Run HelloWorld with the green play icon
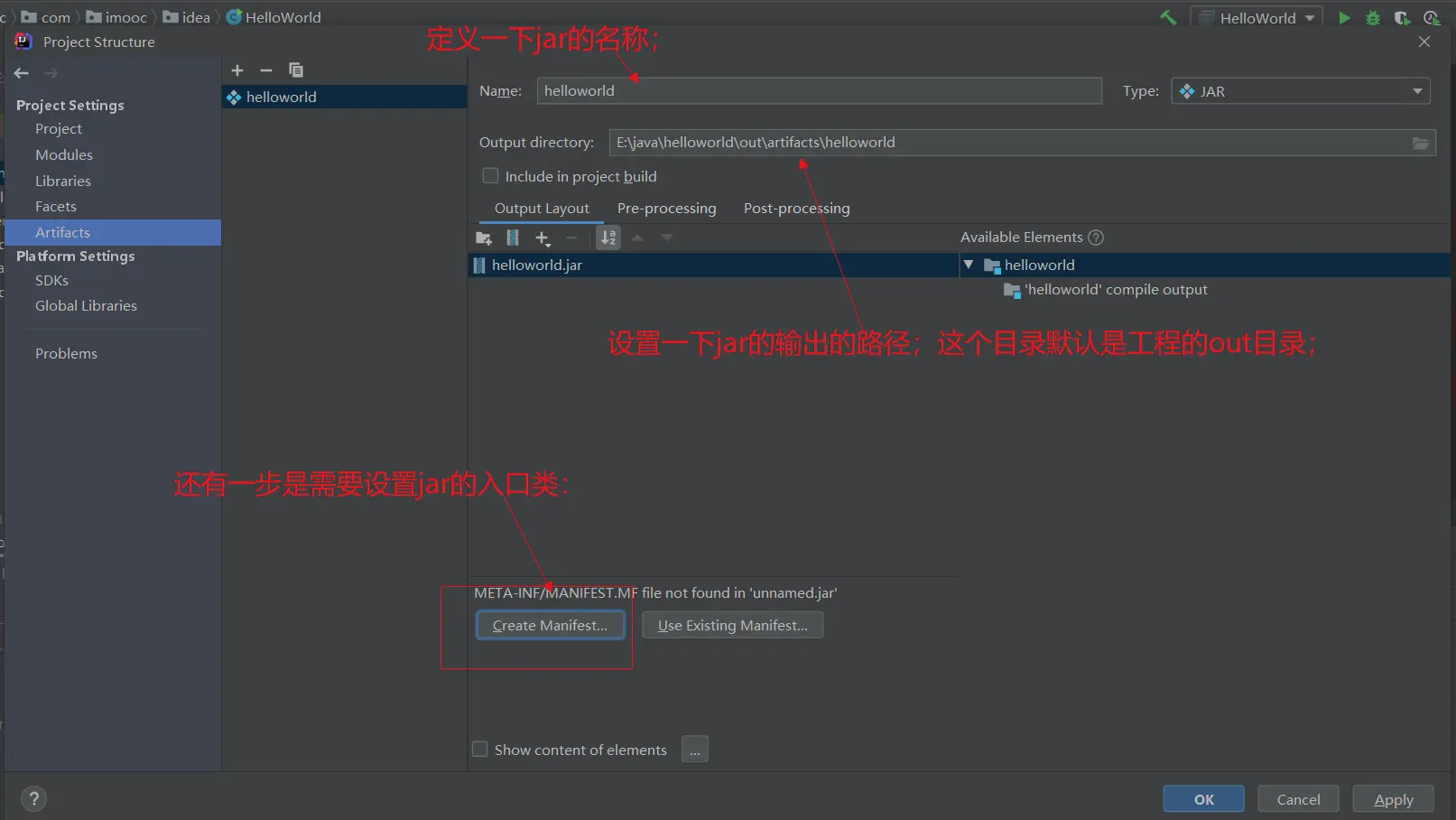 click(x=1344, y=17)
